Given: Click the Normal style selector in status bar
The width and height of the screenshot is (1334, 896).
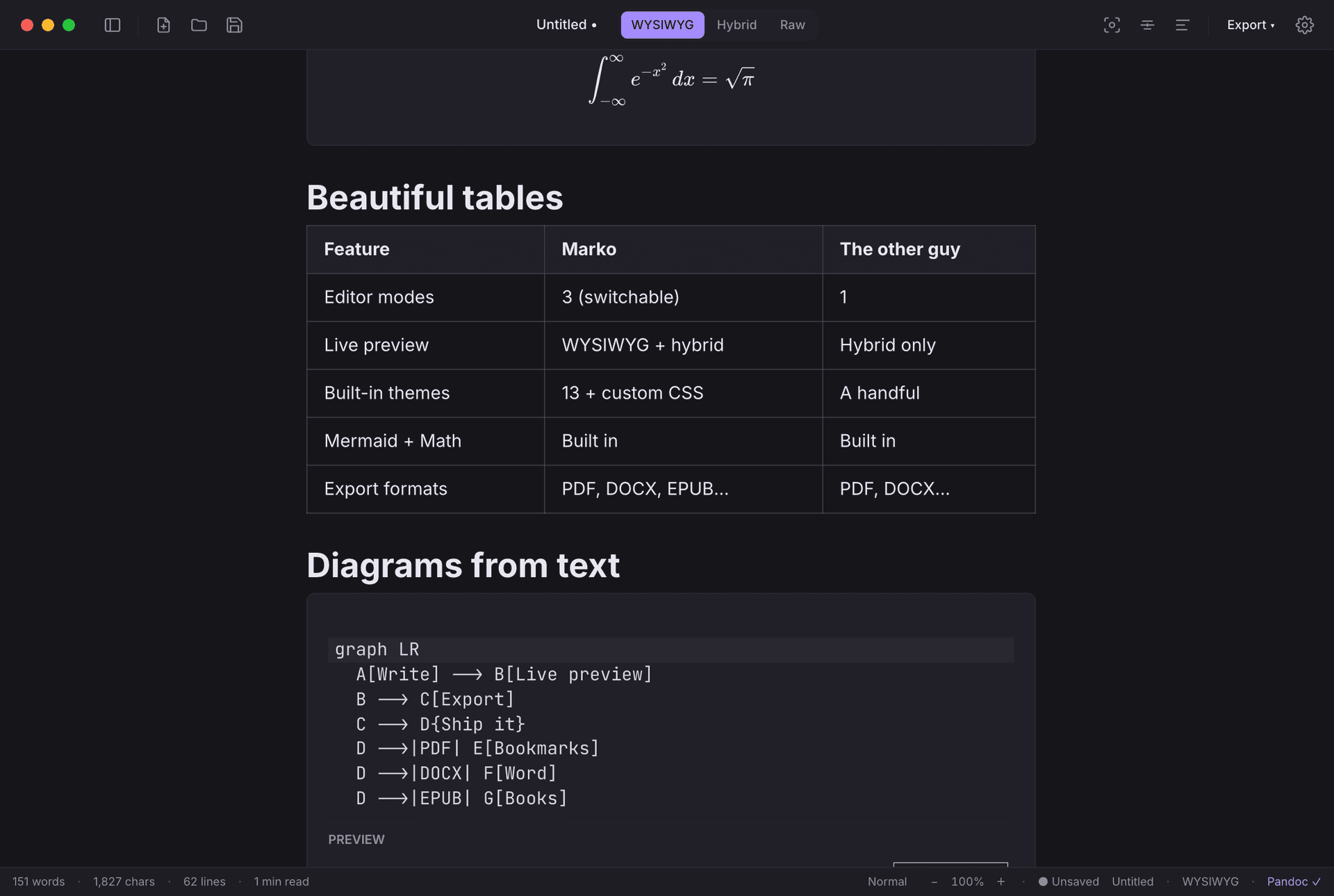Looking at the screenshot, I should [x=887, y=881].
